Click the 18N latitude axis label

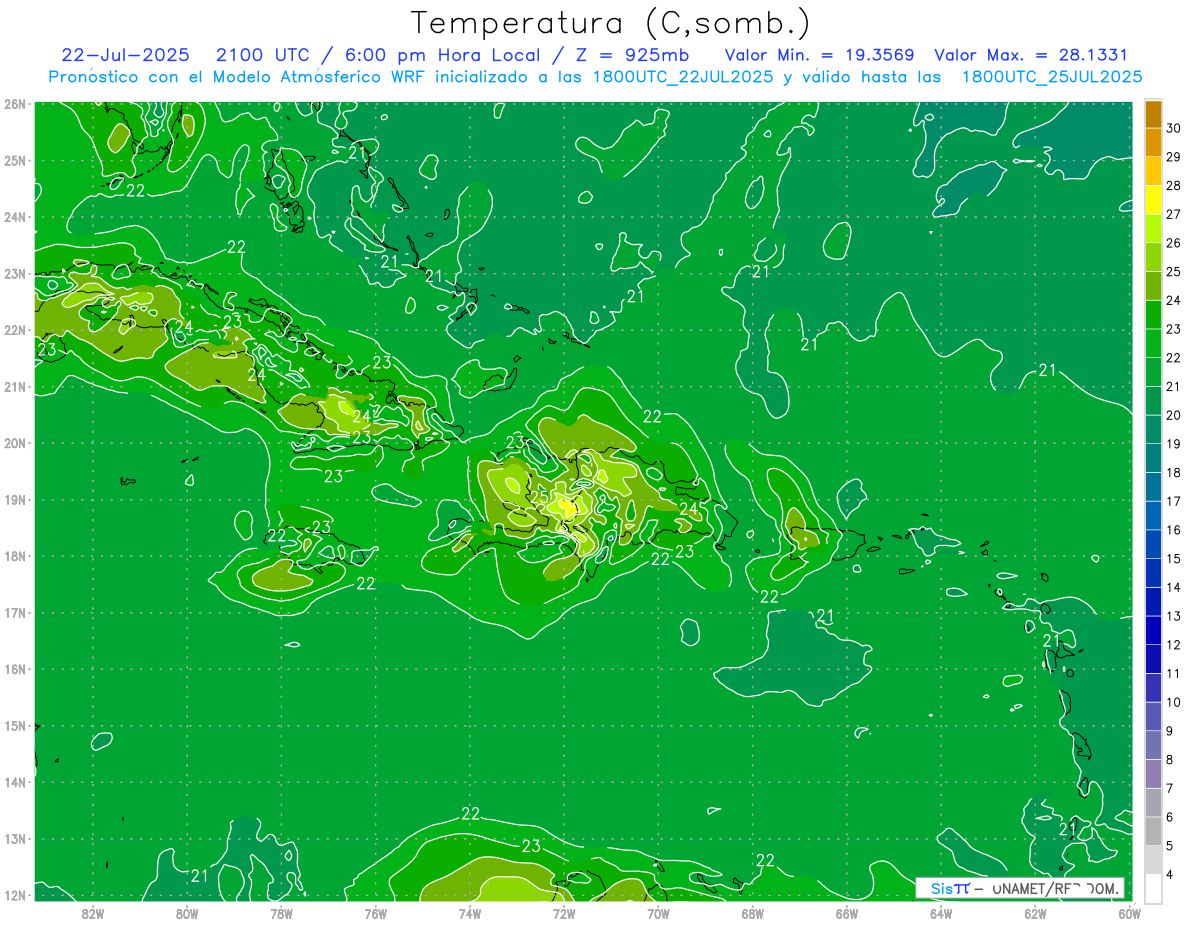point(14,556)
